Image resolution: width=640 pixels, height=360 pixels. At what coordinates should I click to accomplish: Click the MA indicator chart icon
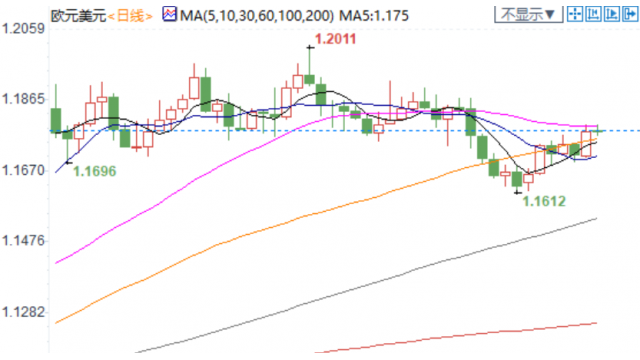pyautogui.click(x=169, y=14)
